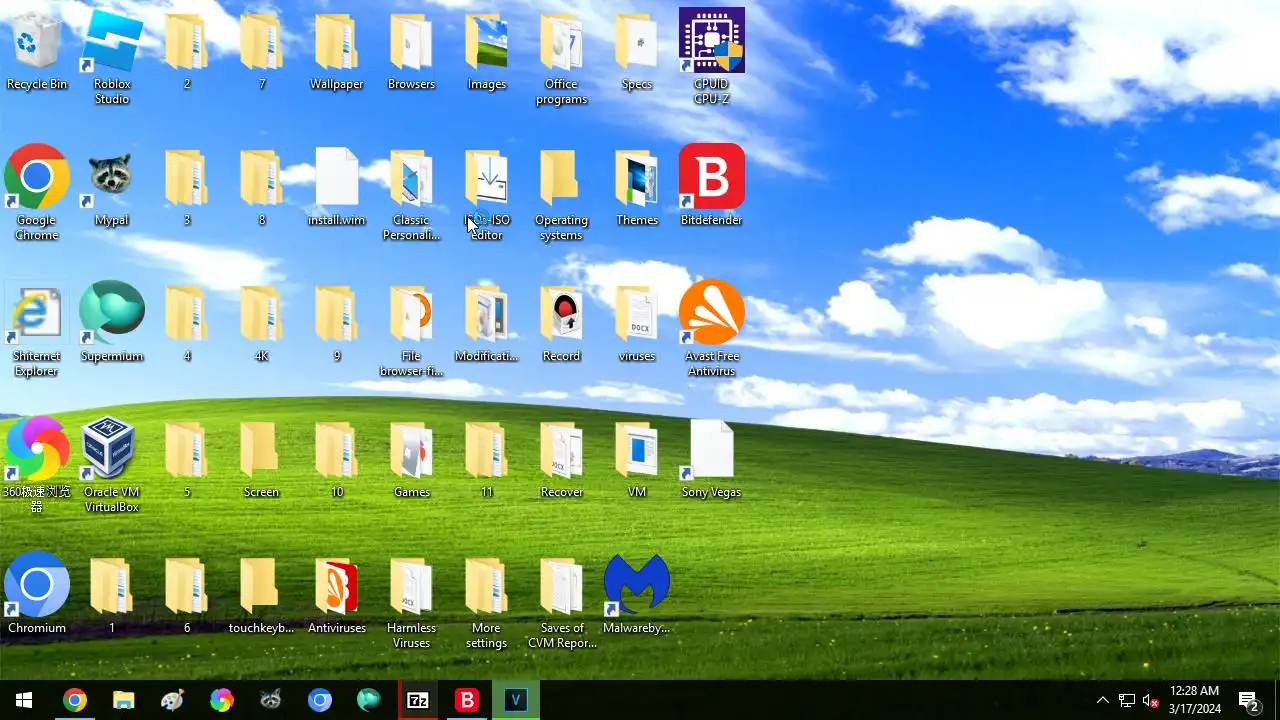Open Supermium from the taskbar
The width and height of the screenshot is (1280, 720).
point(369,700)
